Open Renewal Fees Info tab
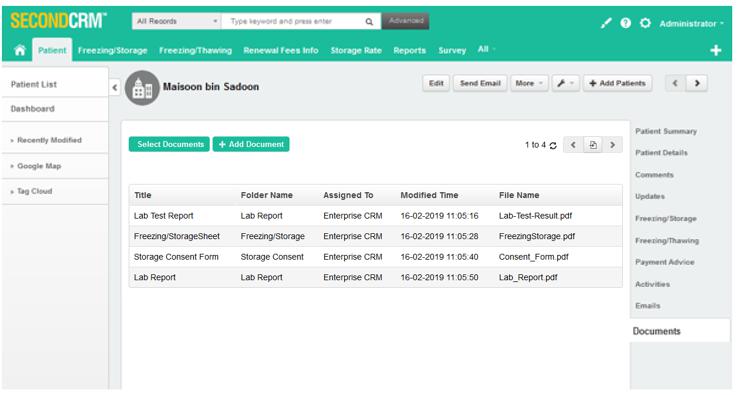 click(x=281, y=50)
